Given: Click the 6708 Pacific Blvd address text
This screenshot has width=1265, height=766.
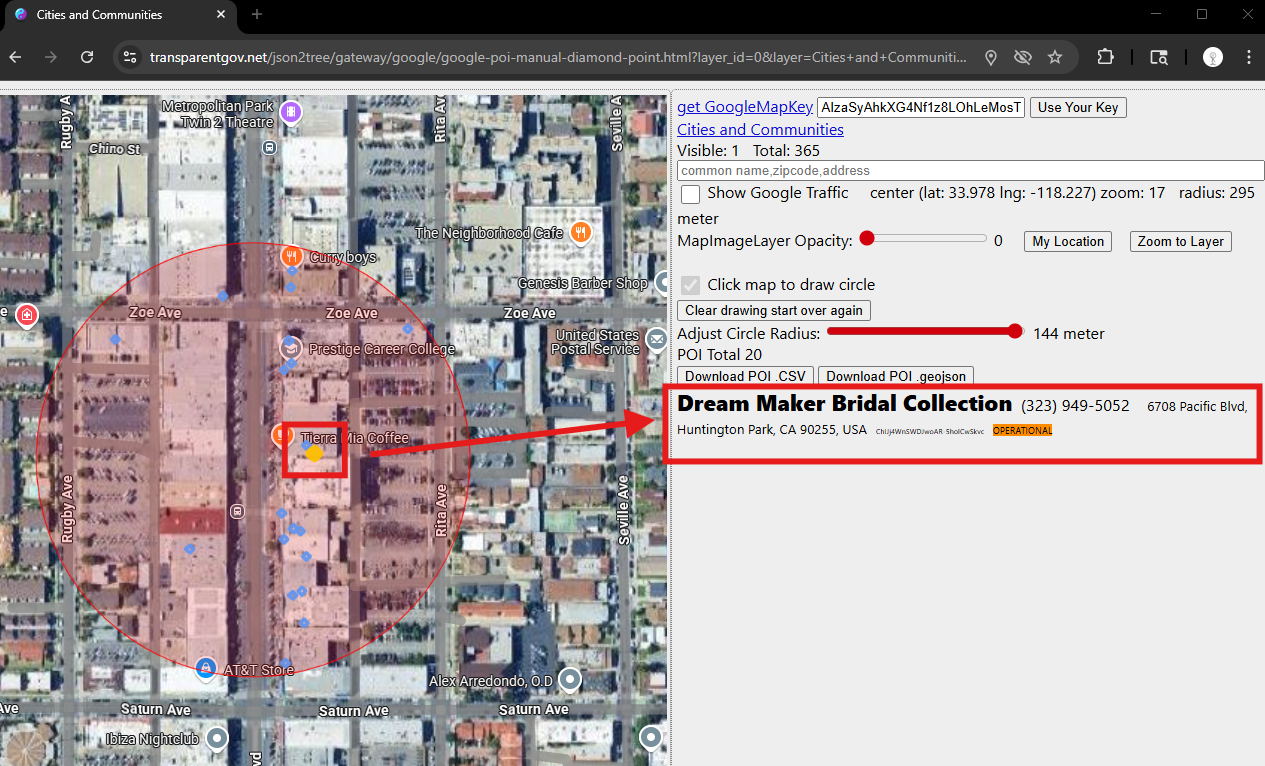Looking at the screenshot, I should coord(1197,406).
